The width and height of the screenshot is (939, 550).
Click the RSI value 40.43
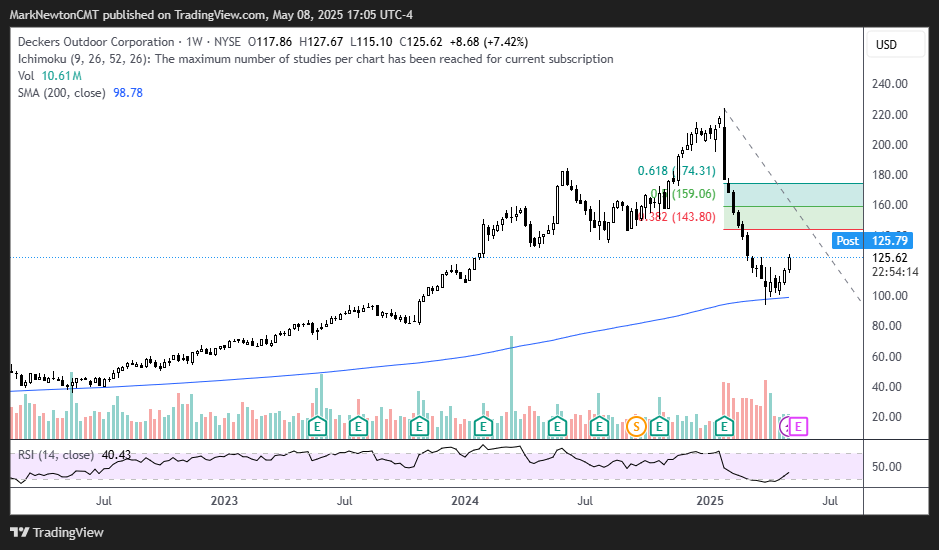coord(116,455)
